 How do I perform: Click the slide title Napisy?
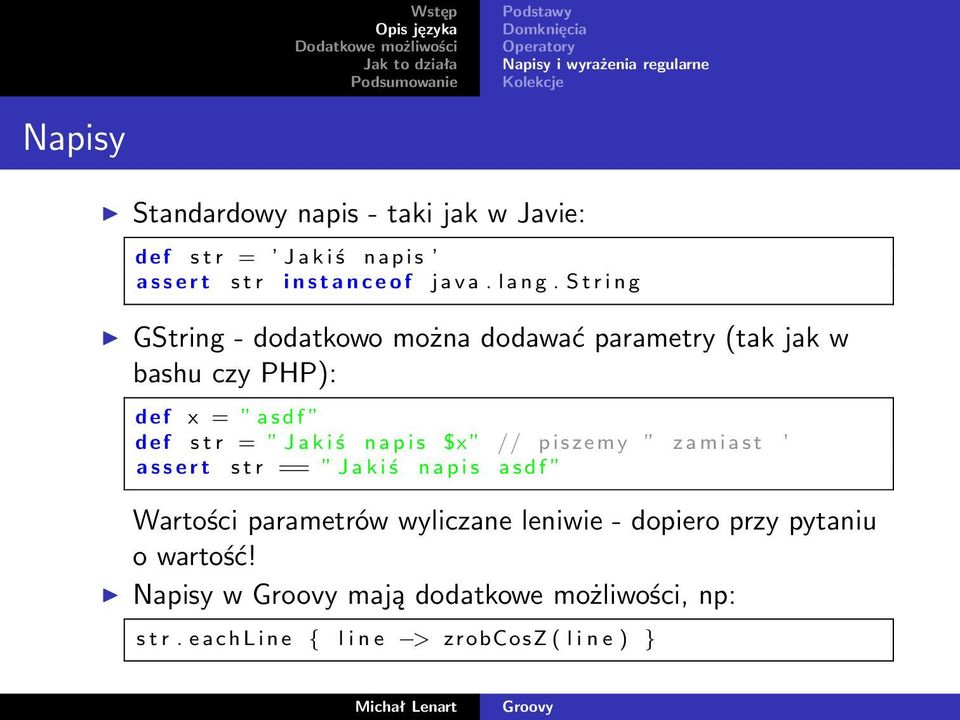74,138
